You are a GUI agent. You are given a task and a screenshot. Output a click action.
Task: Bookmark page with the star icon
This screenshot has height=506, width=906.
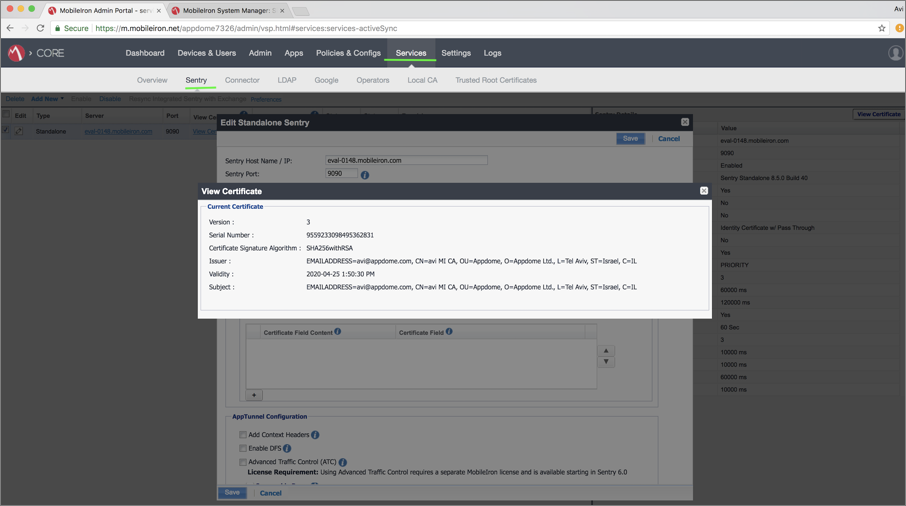[x=882, y=28]
